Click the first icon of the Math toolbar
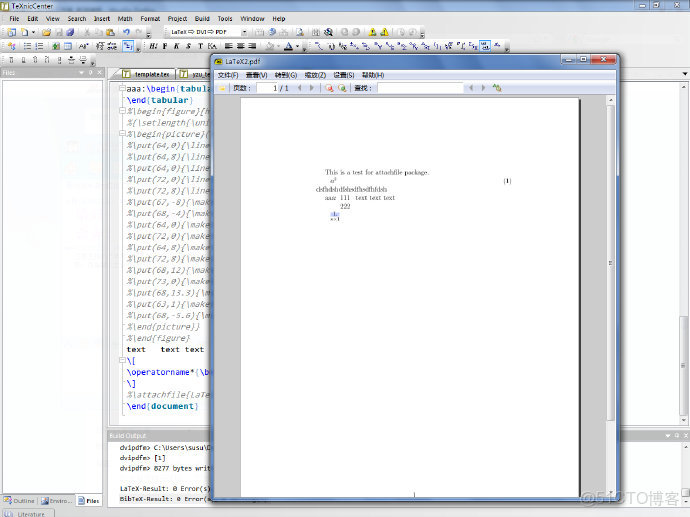This screenshot has width=690, height=517. point(319,46)
